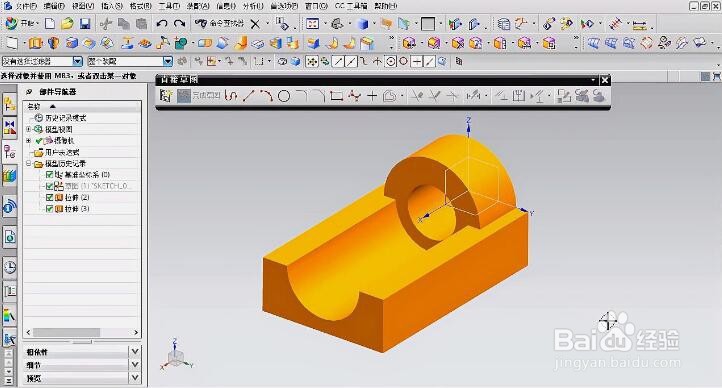
Task: Select the Line tool in sketch toolbar
Action: point(248,96)
